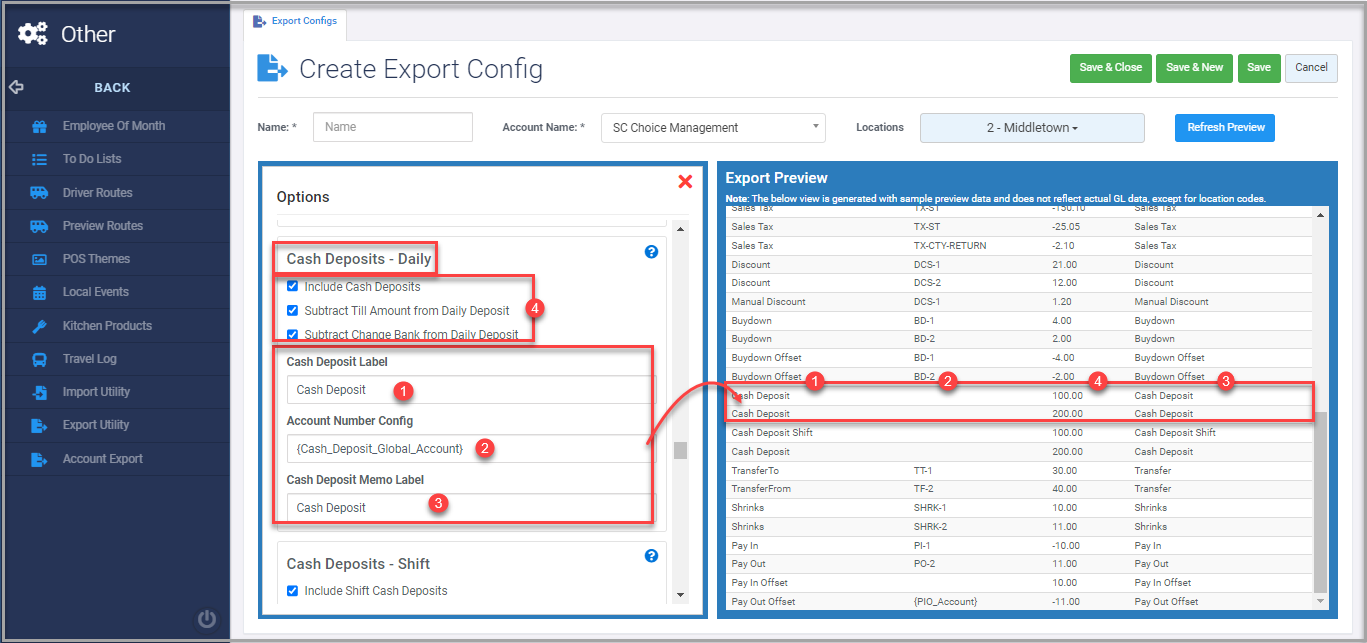Click the TransferFrom row label
The width and height of the screenshot is (1367, 643).
pyautogui.click(x=761, y=489)
